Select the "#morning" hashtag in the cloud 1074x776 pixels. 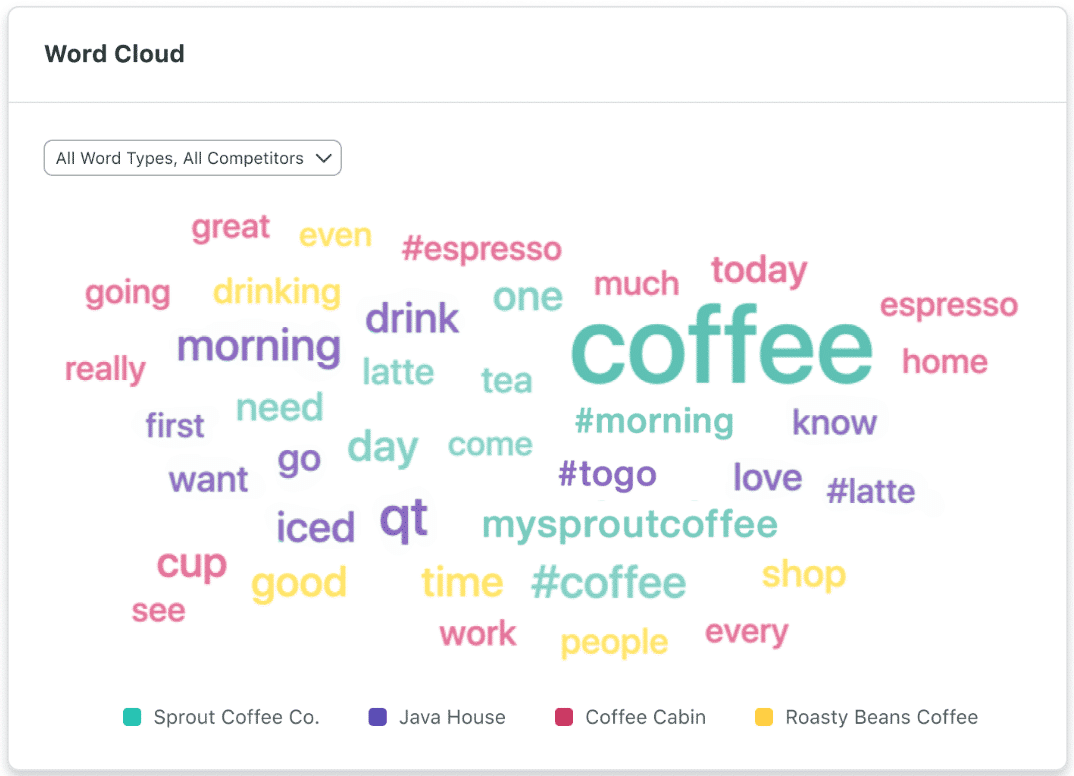(654, 421)
